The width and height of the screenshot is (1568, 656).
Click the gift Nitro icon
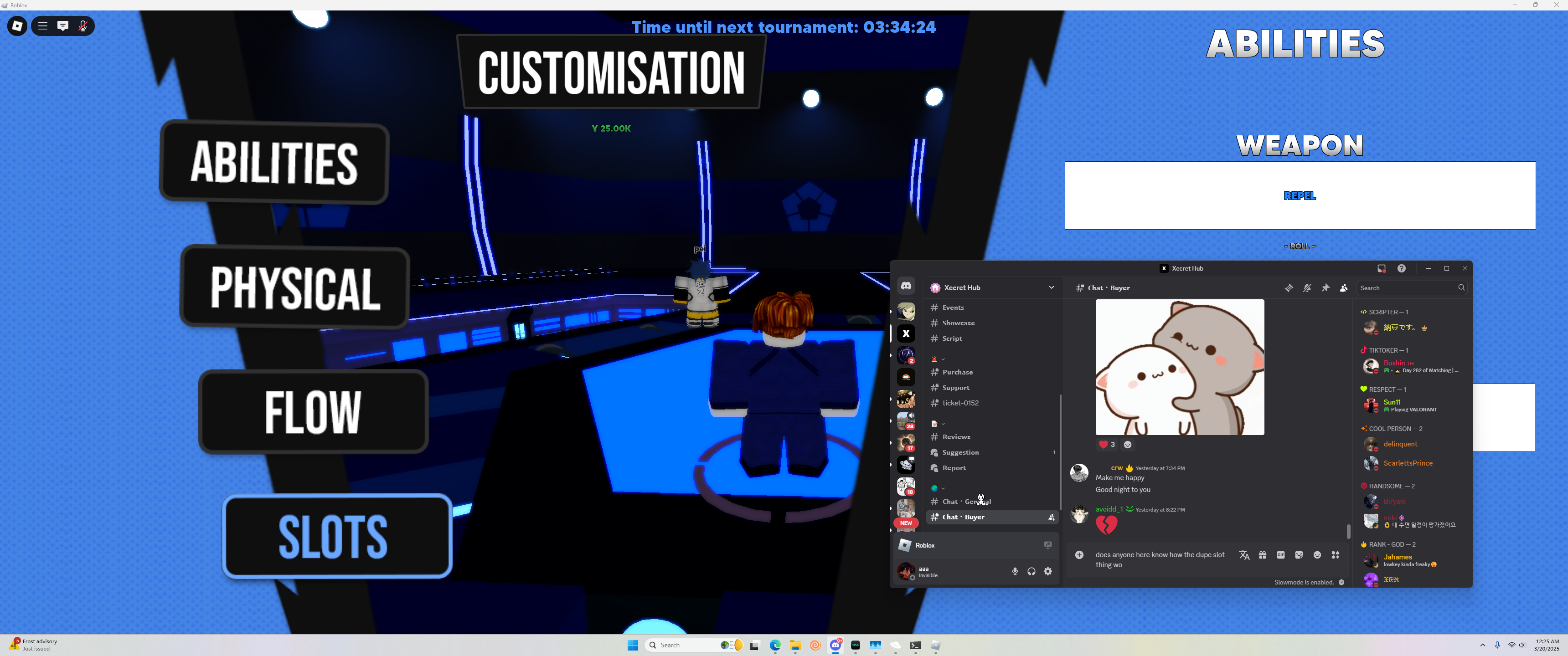tap(1263, 555)
